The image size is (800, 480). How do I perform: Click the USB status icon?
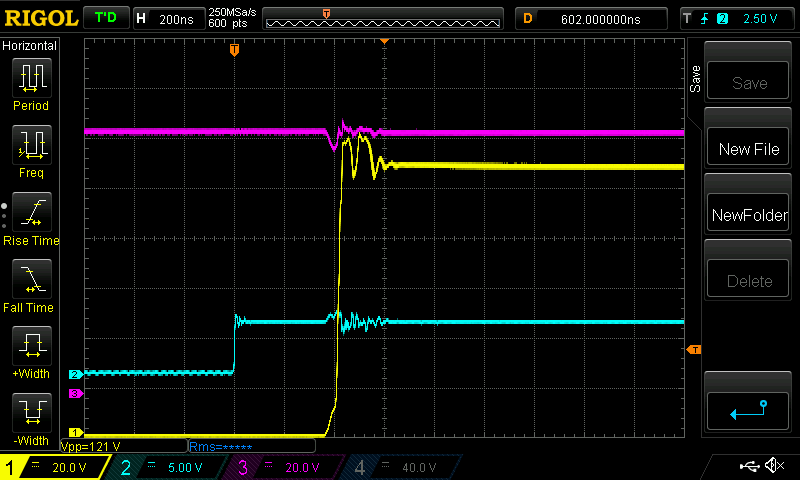(748, 466)
